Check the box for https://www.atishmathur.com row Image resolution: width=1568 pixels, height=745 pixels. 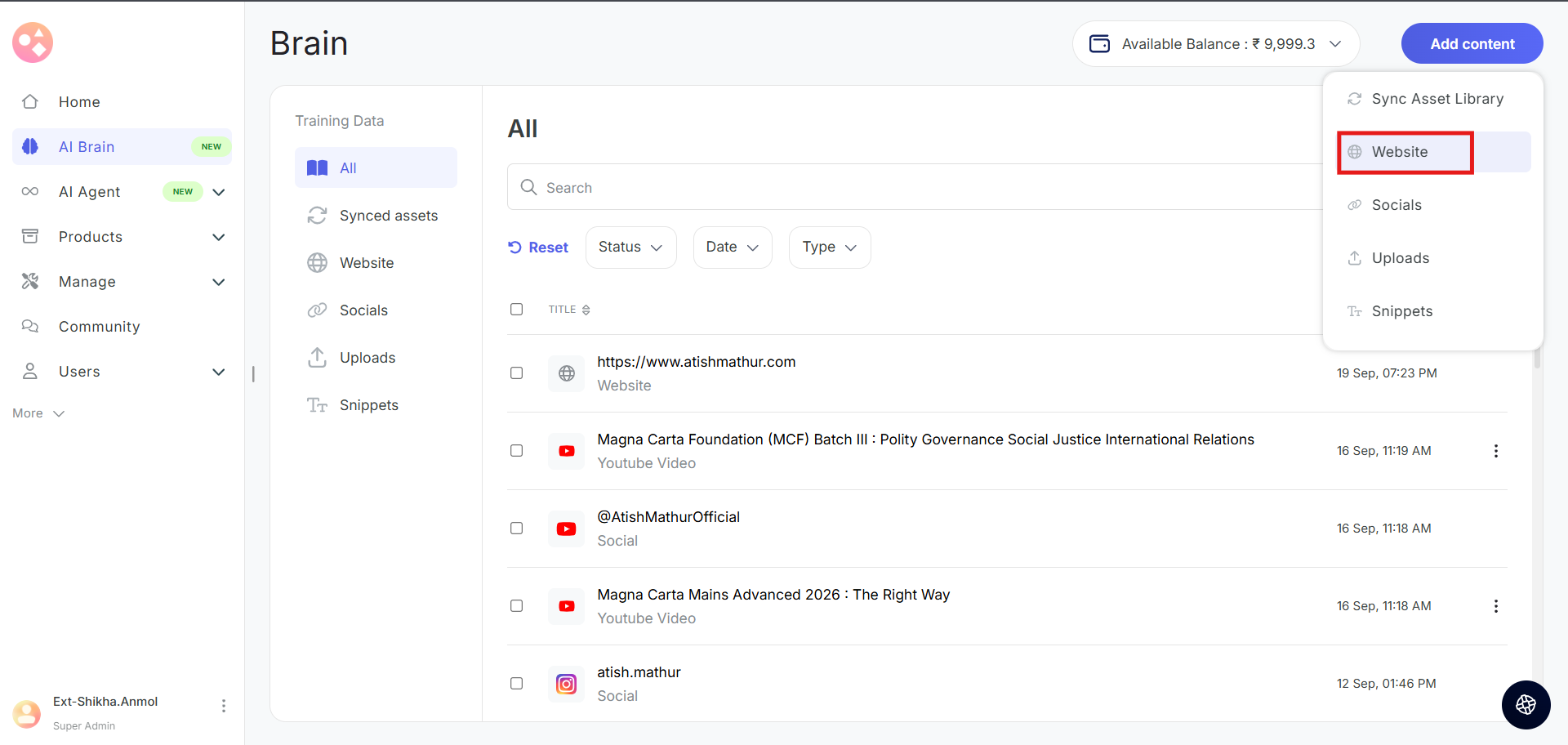click(x=516, y=373)
